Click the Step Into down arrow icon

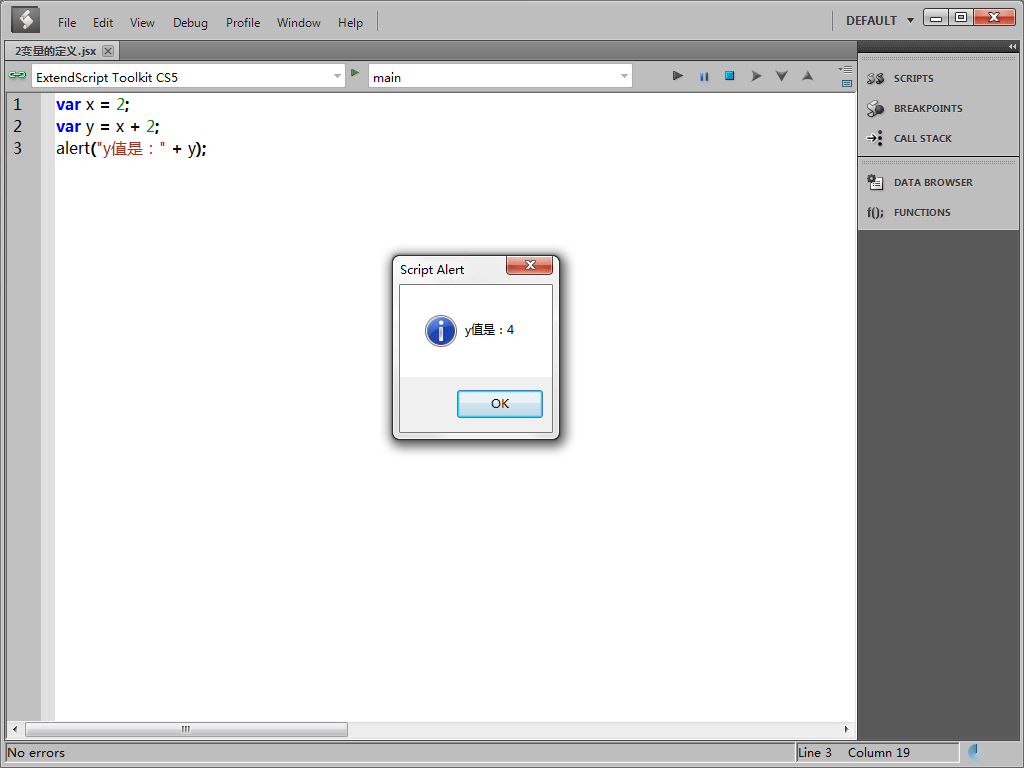point(781,76)
